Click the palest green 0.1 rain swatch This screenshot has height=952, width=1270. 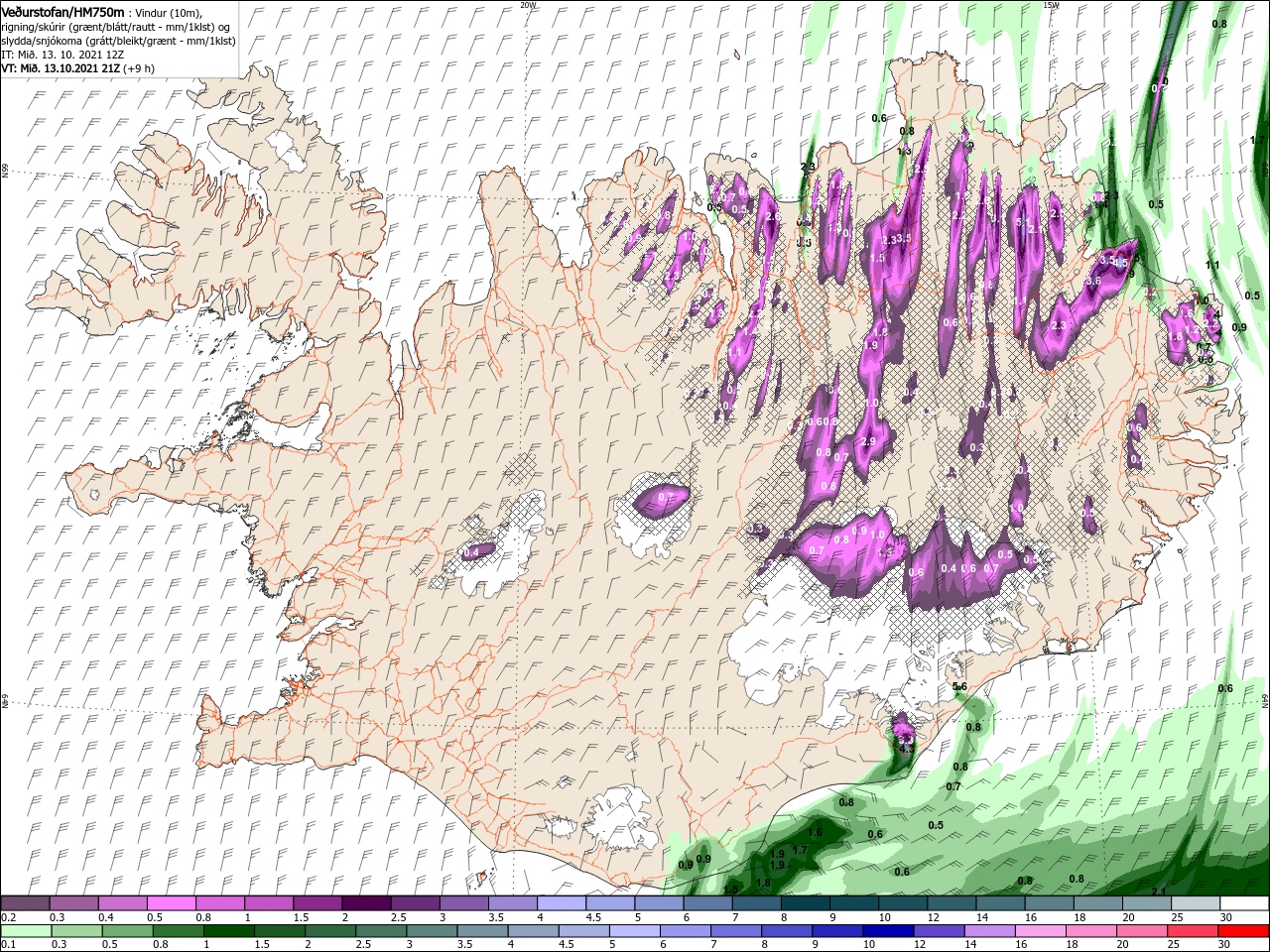(x=25, y=931)
